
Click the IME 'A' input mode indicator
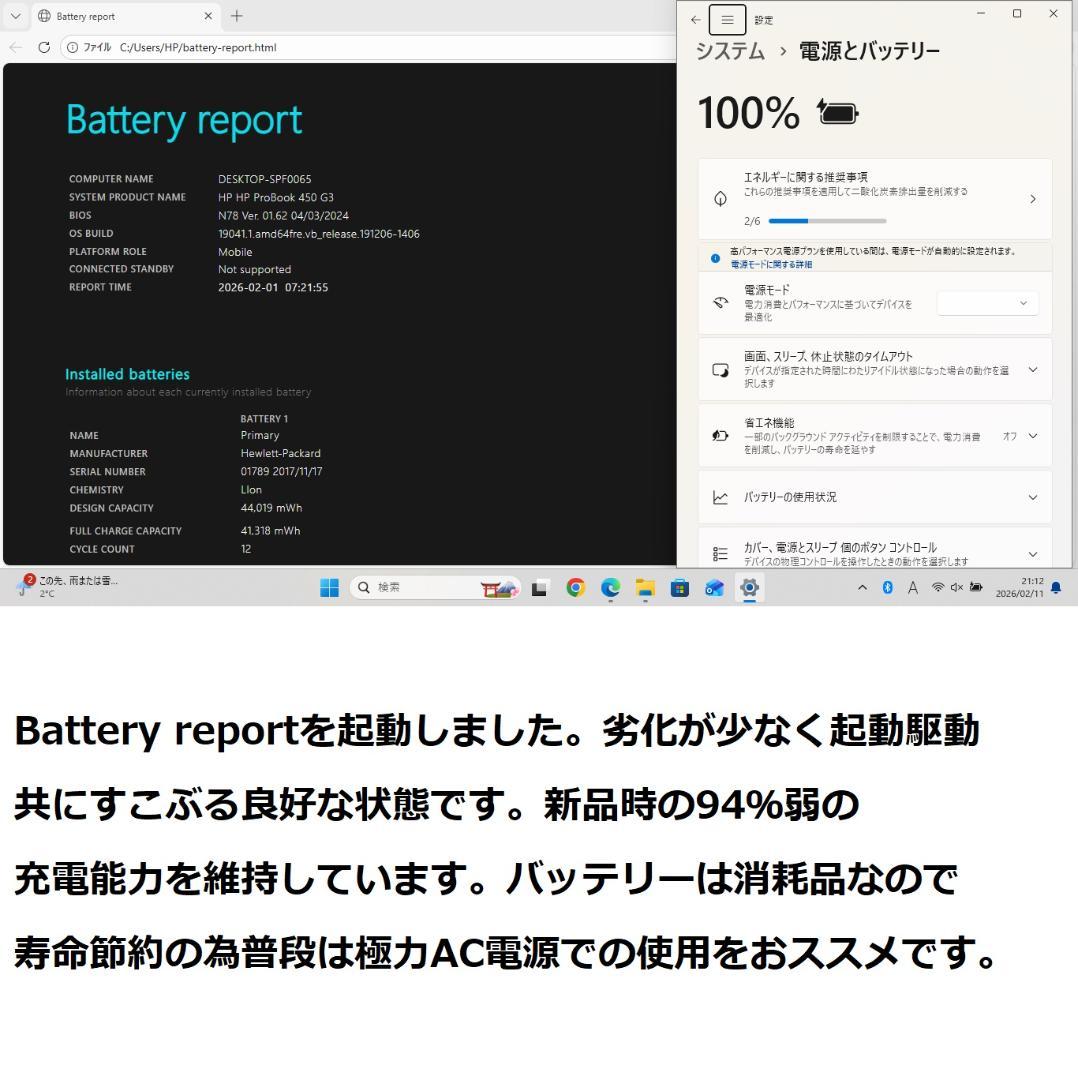coord(911,588)
